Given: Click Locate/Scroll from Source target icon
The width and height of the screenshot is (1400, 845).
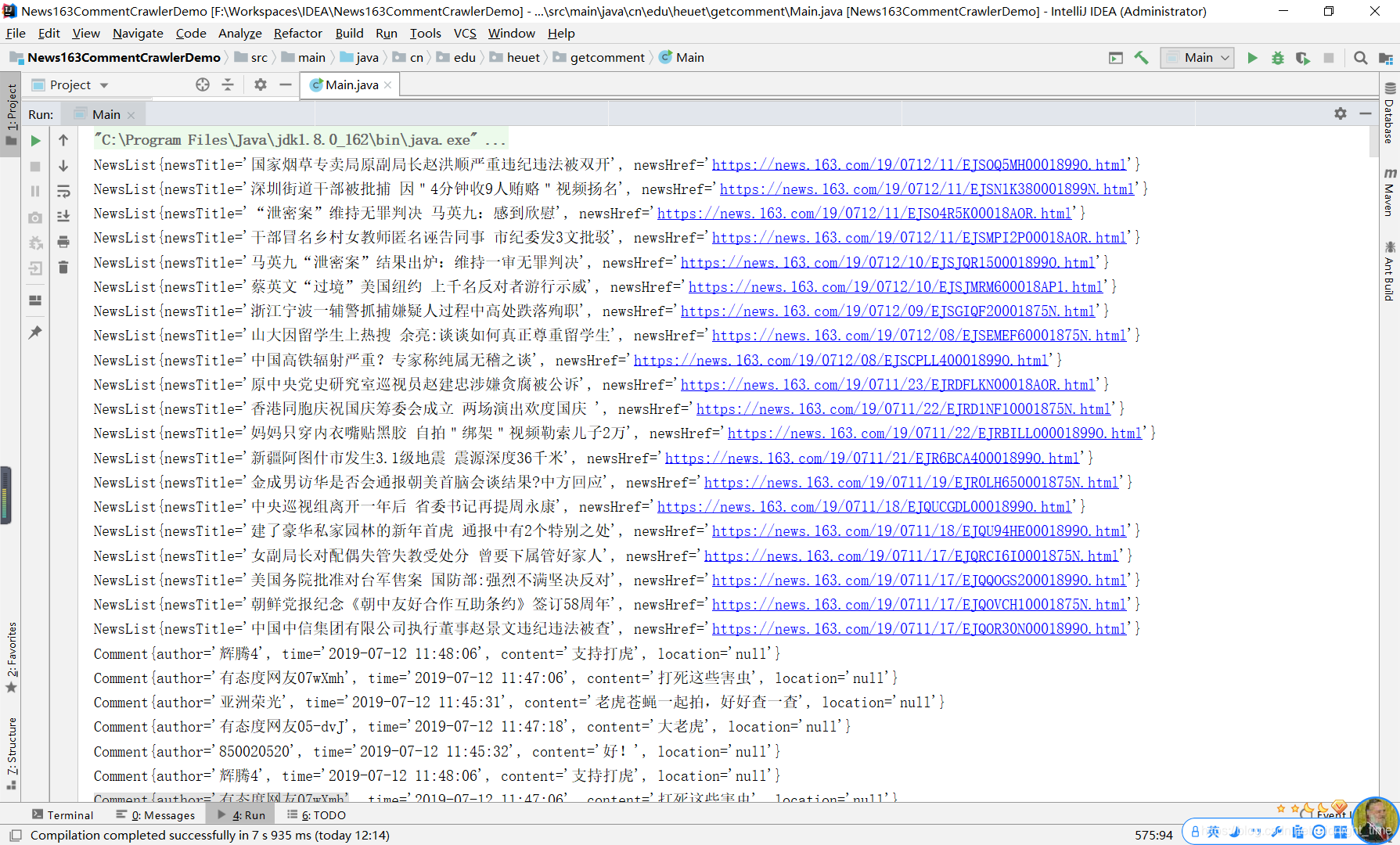Looking at the screenshot, I should point(203,84).
